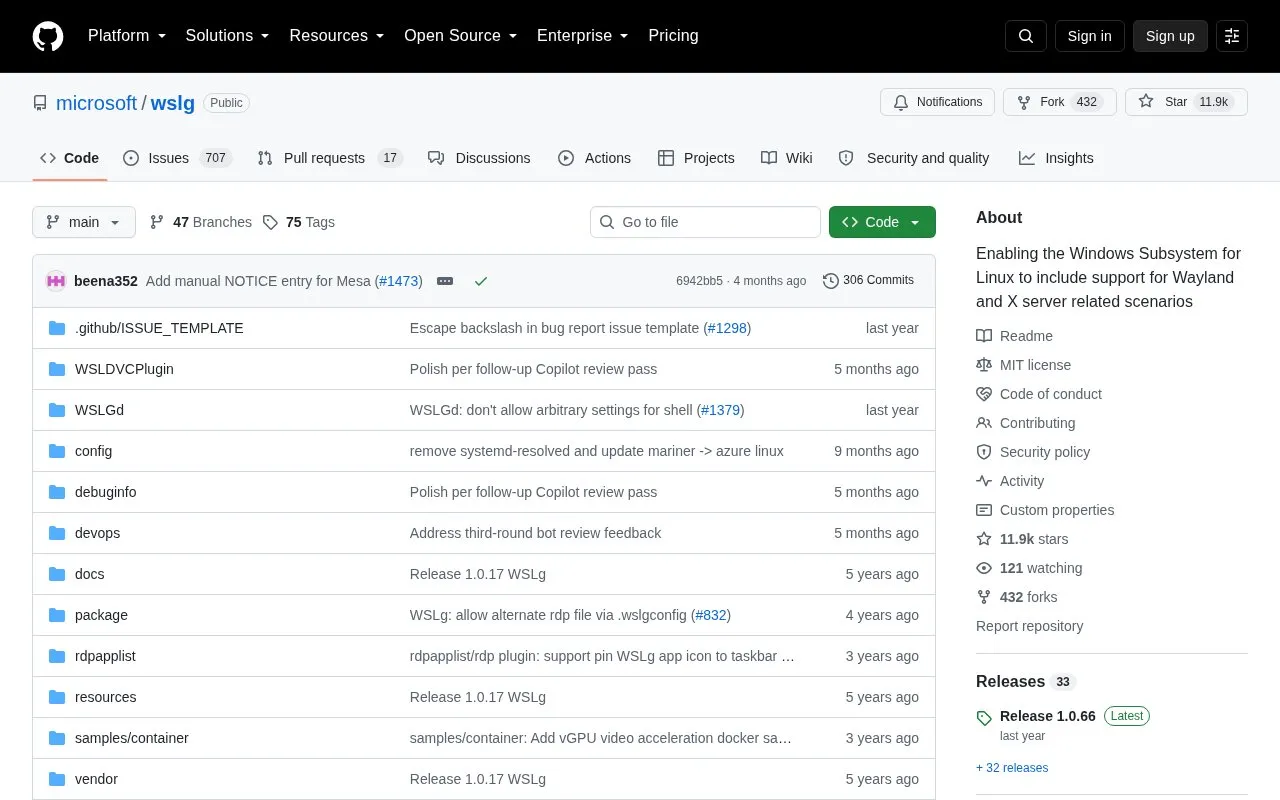Screen dimensions: 1280x800
Task: Open the microsoft organization link
Action: point(96,103)
